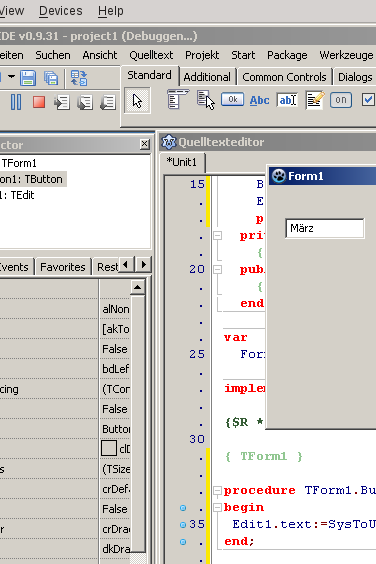This screenshot has width=376, height=564.
Task: Stop debugging with the red square icon
Action: pyautogui.click(x=39, y=102)
